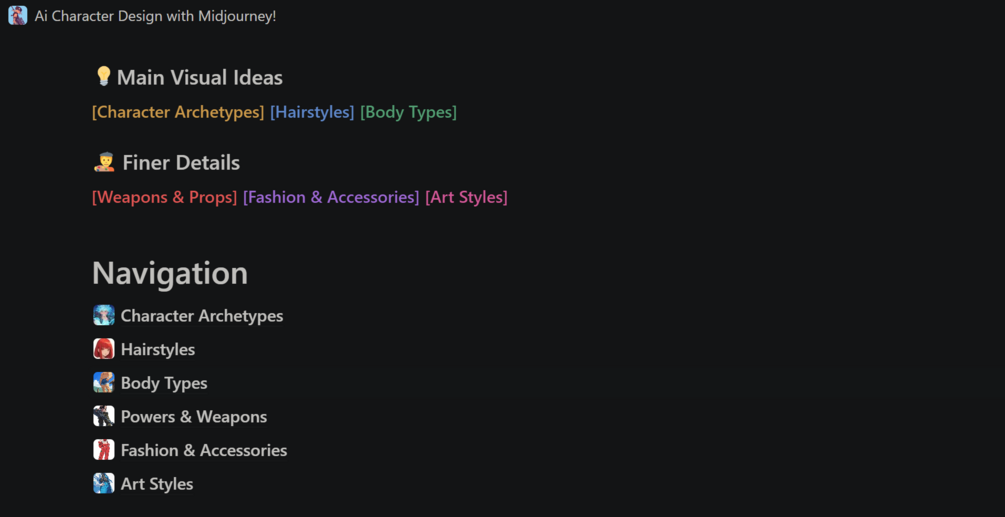Click the red-haired Hairstyles page icon
Image resolution: width=1005 pixels, height=517 pixels.
coord(104,349)
